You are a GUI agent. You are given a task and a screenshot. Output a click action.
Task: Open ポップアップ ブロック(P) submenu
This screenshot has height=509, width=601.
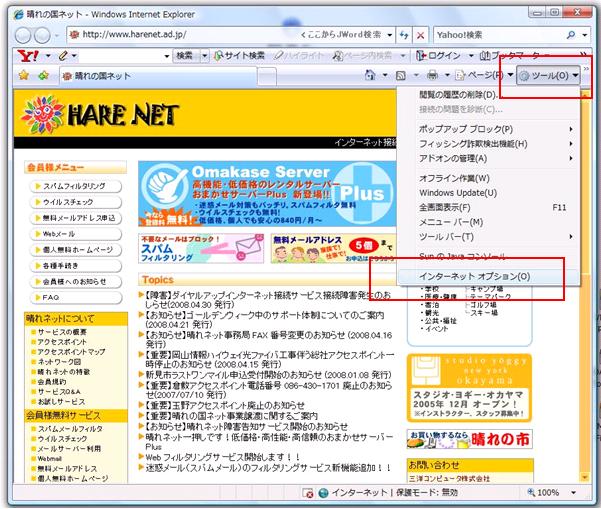click(x=488, y=129)
